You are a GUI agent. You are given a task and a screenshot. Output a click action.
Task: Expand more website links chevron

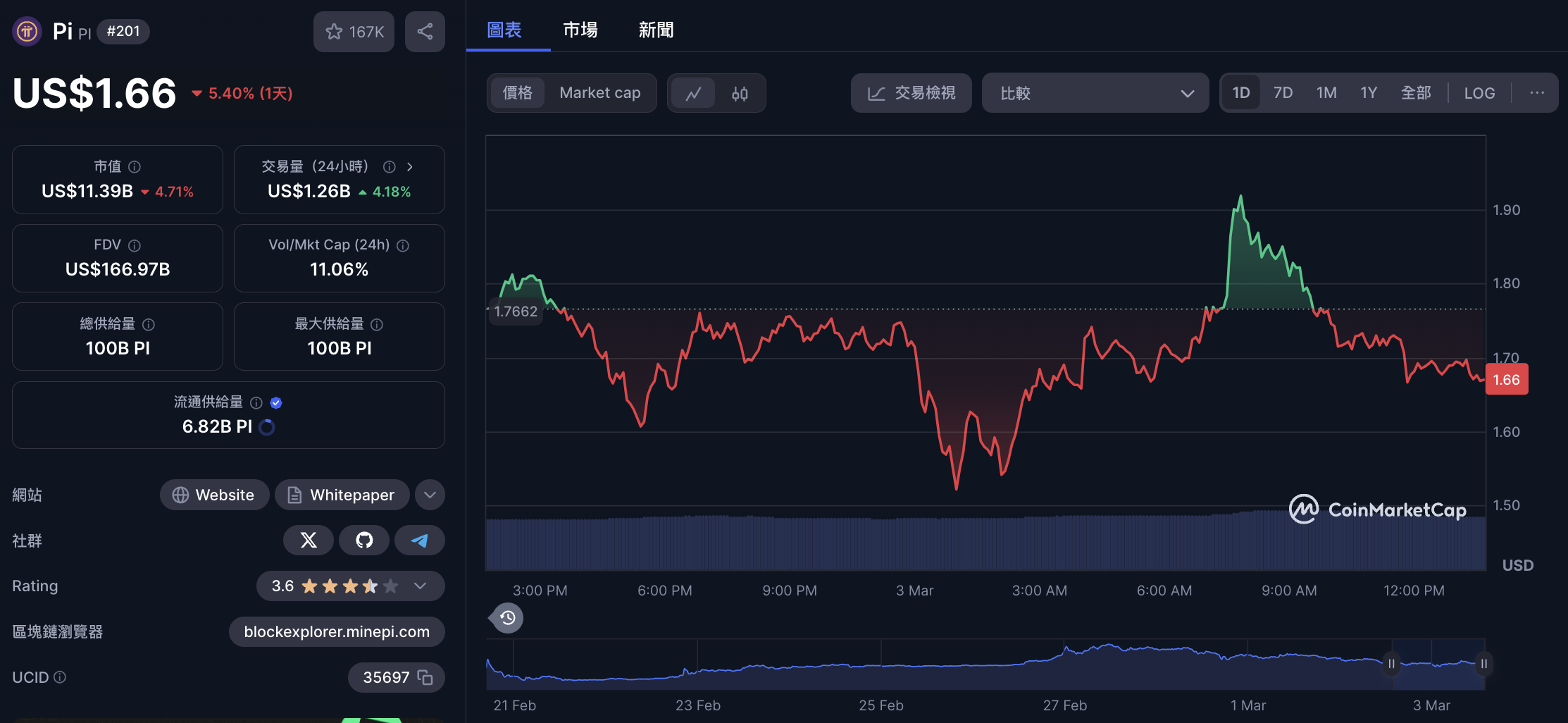coord(430,495)
